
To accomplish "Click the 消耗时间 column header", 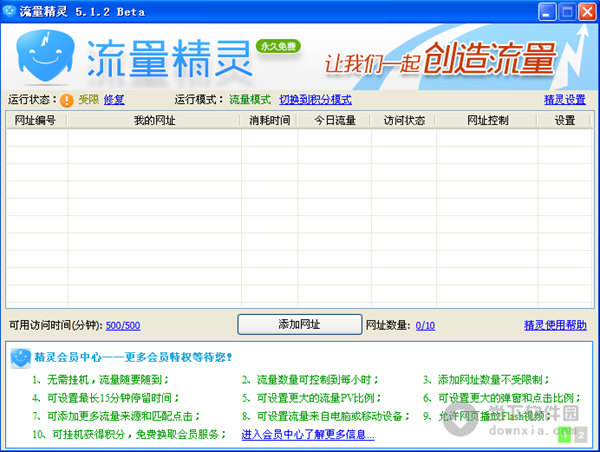I will (x=269, y=120).
